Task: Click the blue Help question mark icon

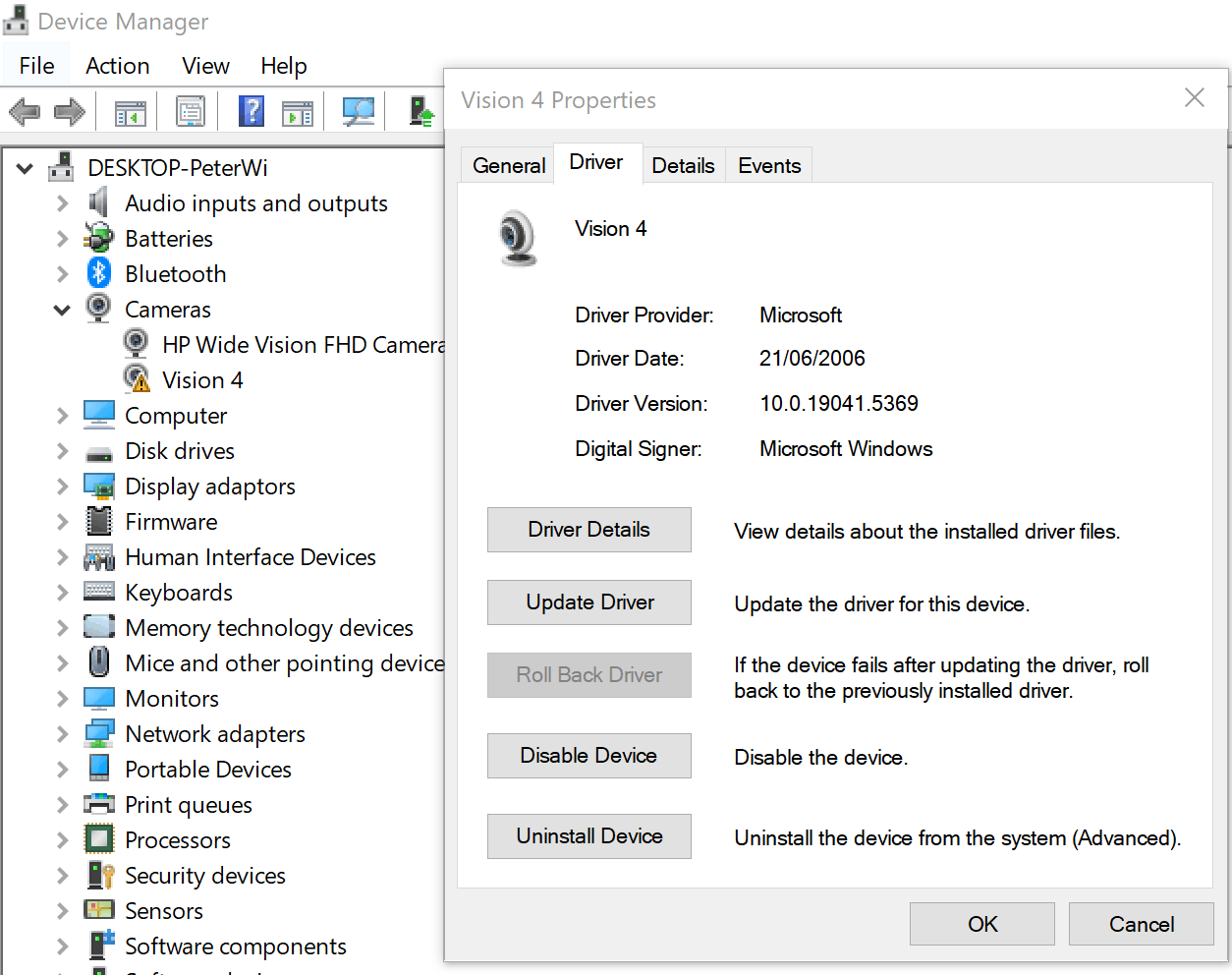Action: tap(252, 111)
